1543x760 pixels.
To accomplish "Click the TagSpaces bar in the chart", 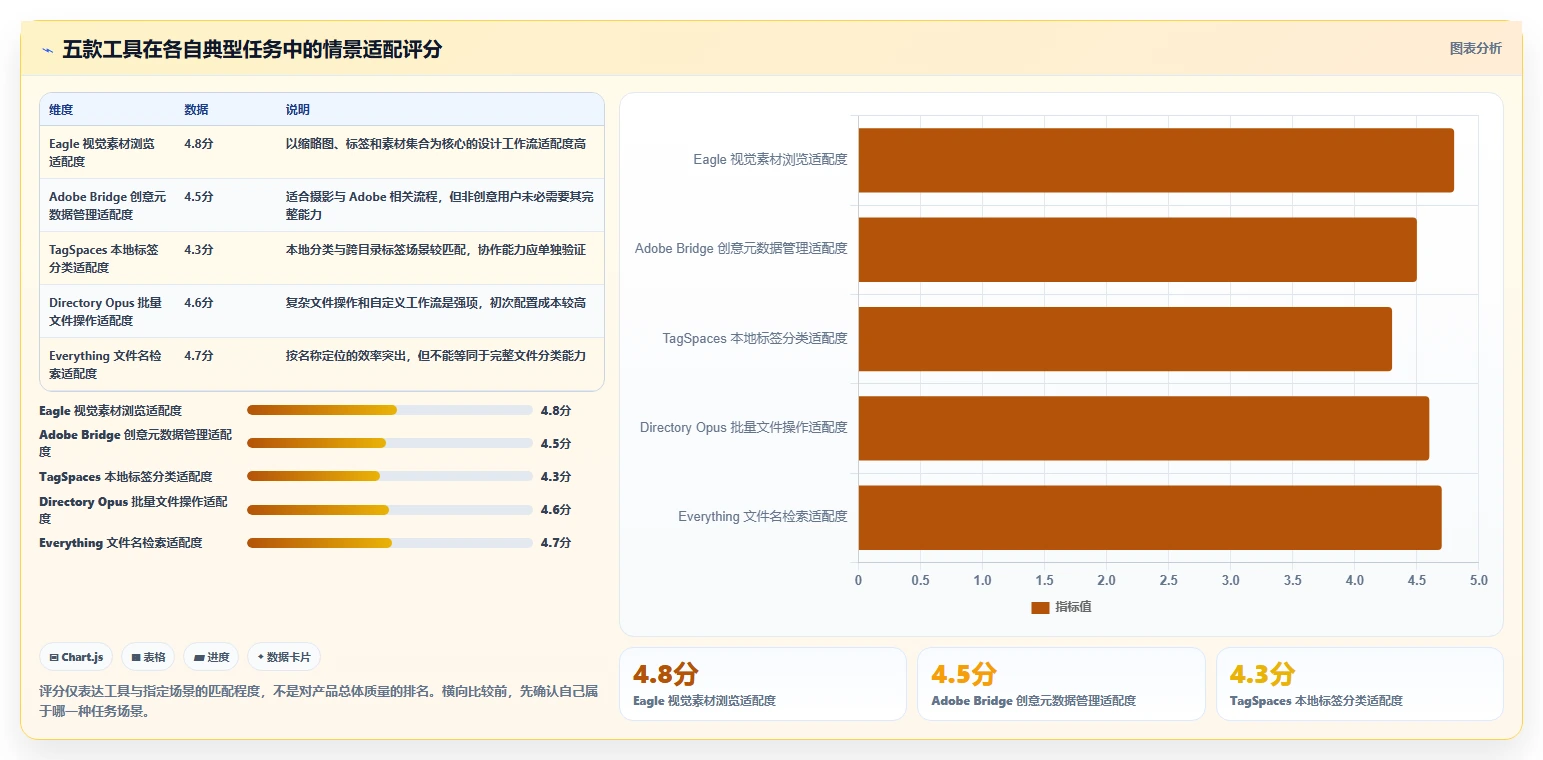I will 1125,339.
